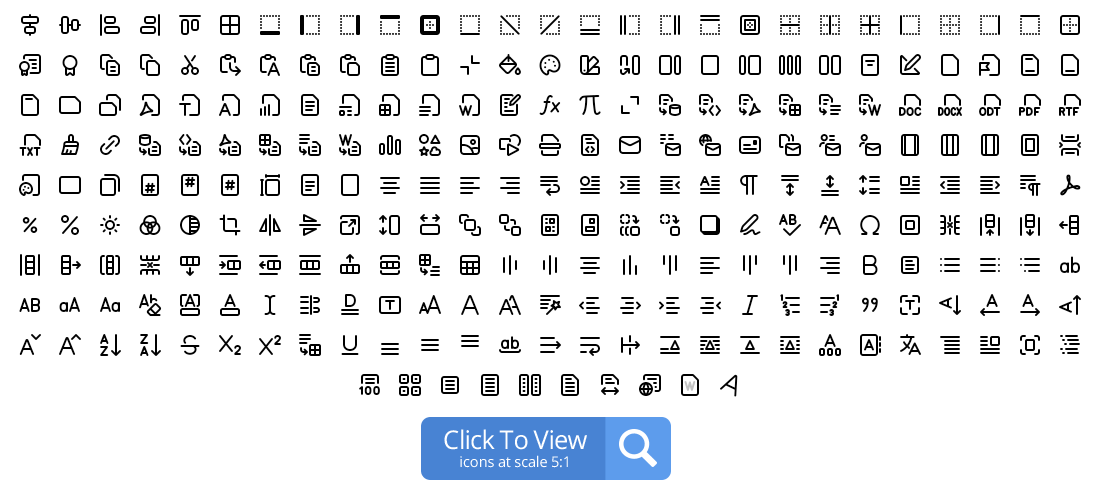Viewport: 1100px width, 495px height.
Task: Click the magnifying glass search button
Action: pos(638,449)
